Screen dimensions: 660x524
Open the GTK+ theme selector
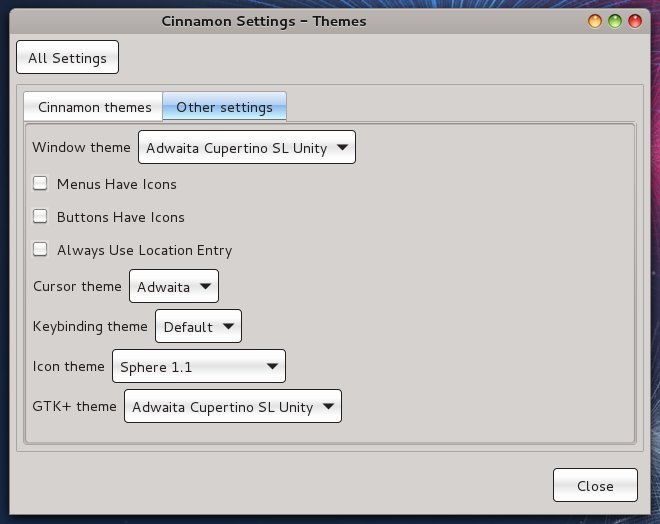tap(233, 406)
